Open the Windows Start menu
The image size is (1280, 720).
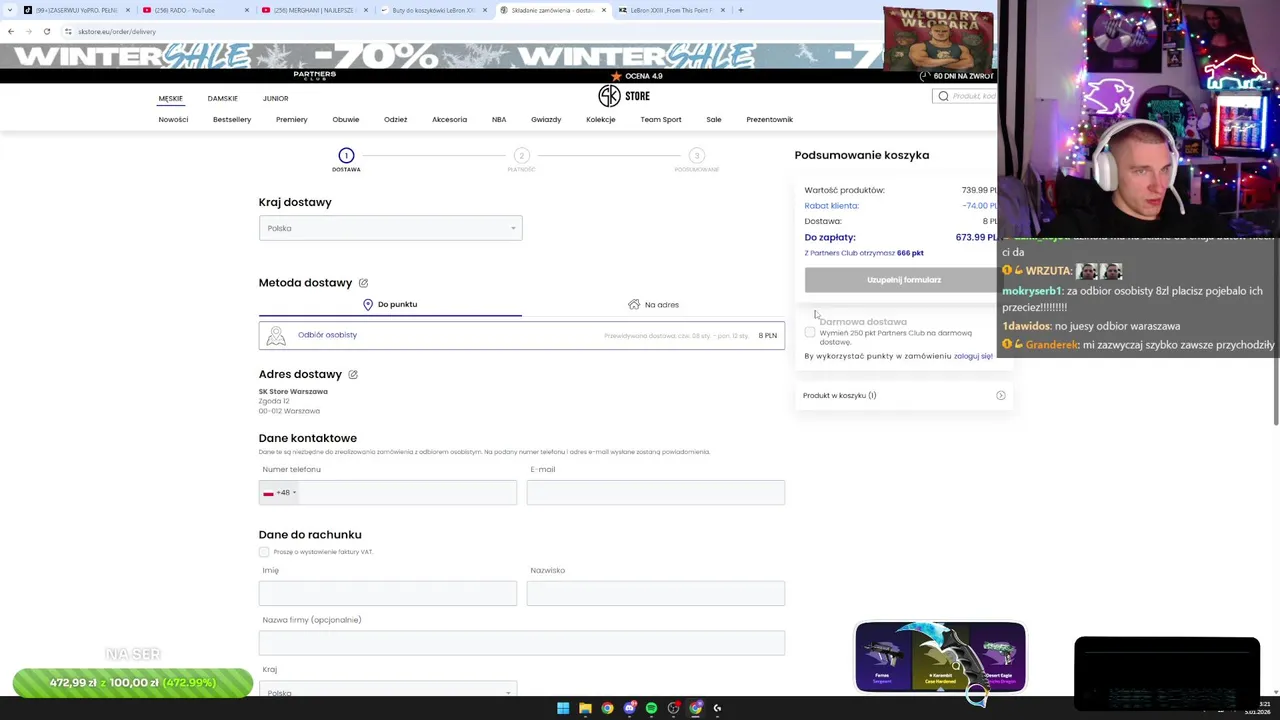[563, 708]
